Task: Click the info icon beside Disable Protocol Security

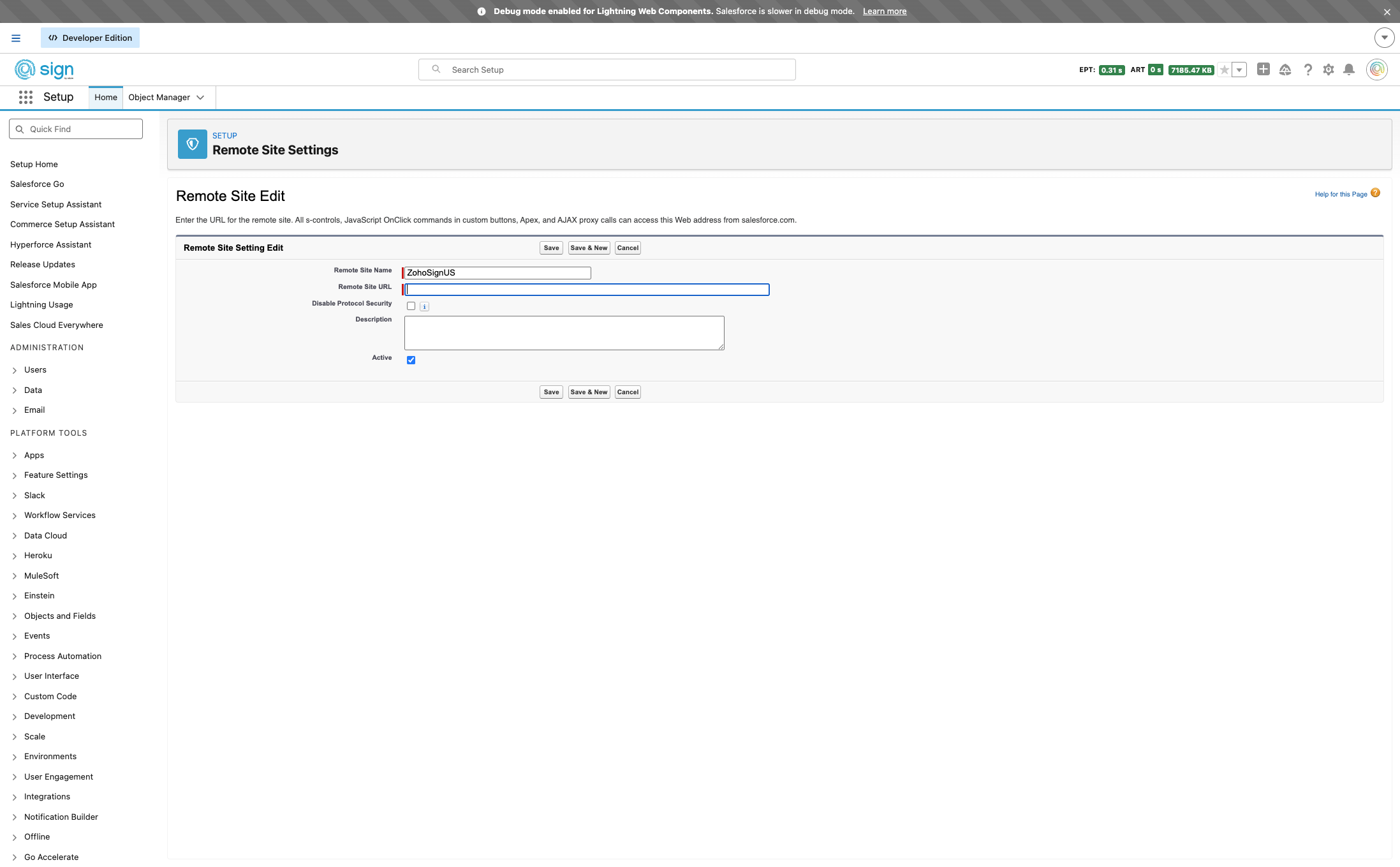Action: click(x=425, y=307)
